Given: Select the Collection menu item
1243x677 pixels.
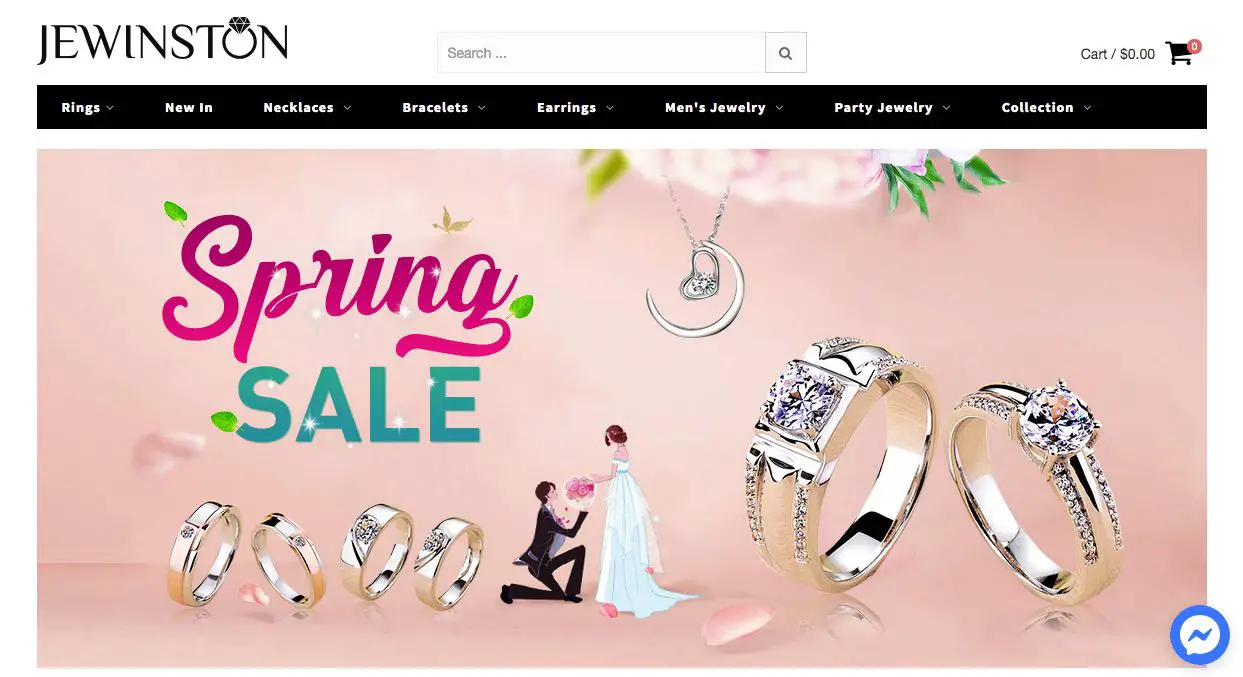Looking at the screenshot, I should (1037, 107).
